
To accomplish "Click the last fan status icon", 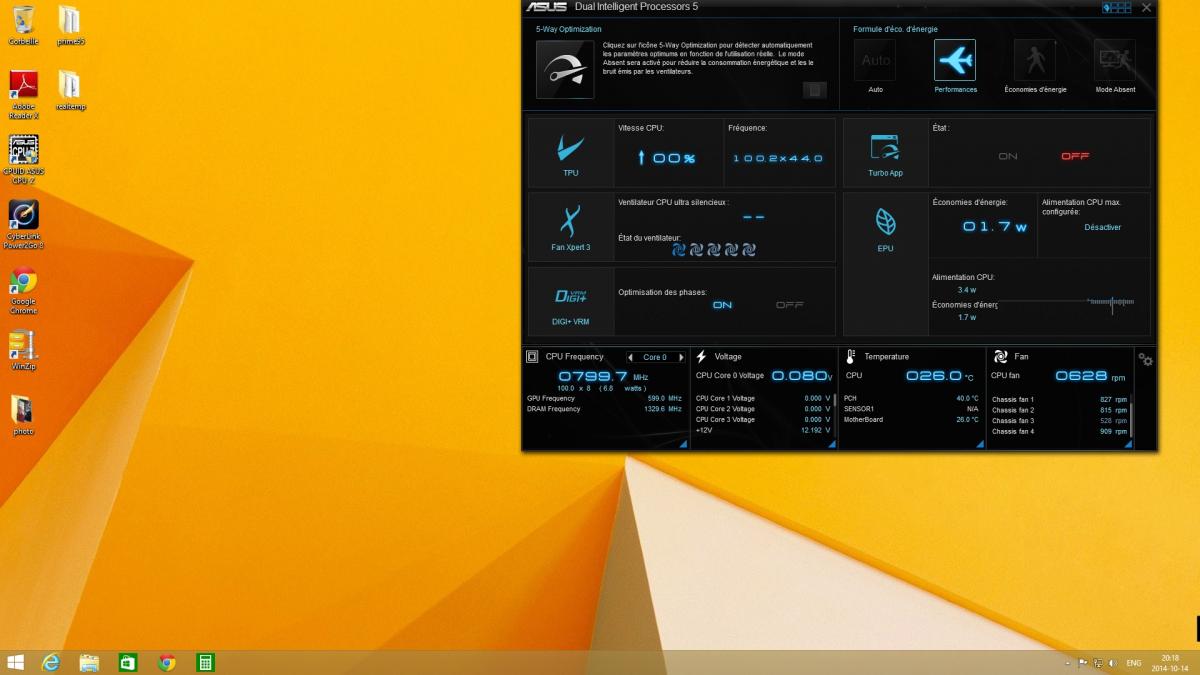I will 749,249.
